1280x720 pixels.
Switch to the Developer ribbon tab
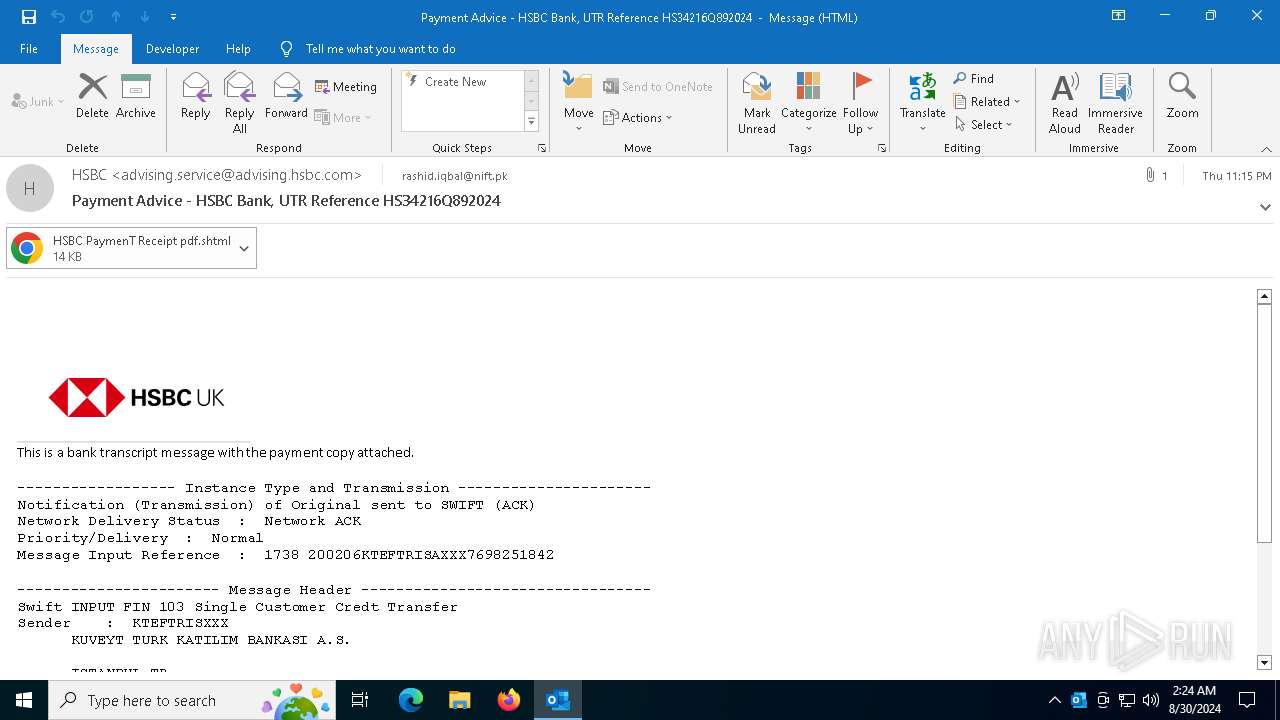point(172,49)
